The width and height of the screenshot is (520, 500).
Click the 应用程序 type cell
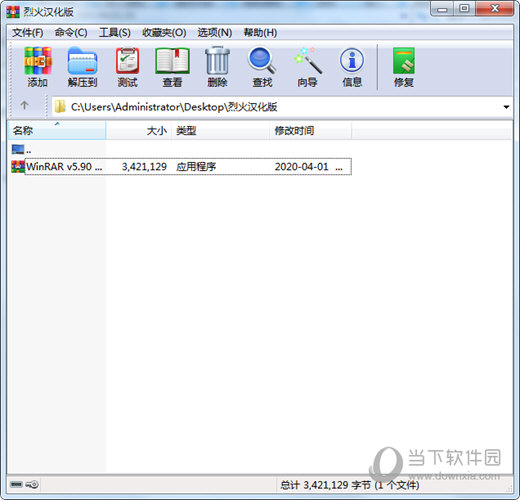(x=196, y=166)
